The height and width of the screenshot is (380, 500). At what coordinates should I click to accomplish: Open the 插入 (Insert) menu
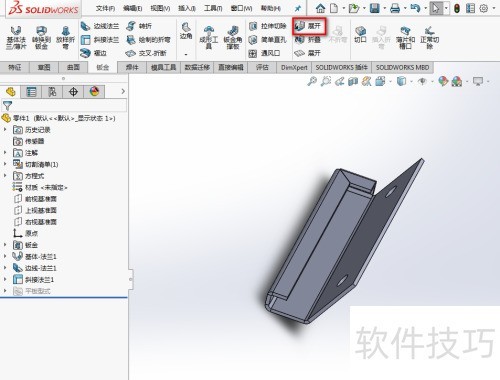187,8
